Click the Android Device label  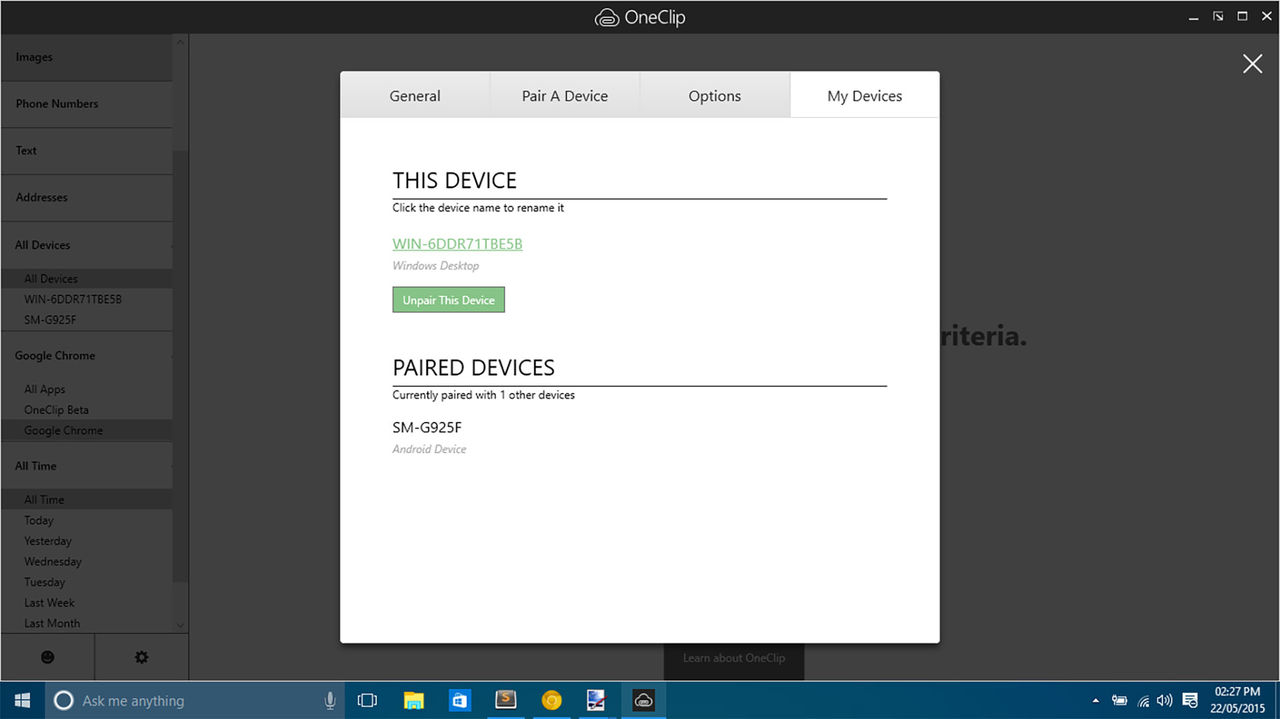click(x=429, y=450)
